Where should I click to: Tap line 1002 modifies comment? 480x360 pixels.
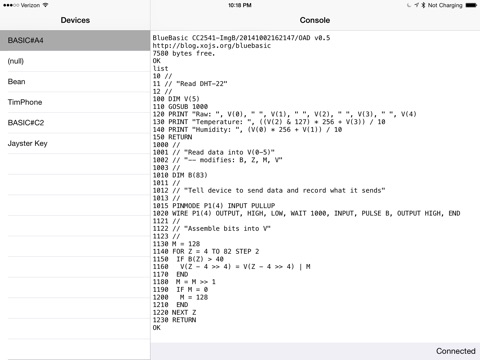click(x=218, y=160)
